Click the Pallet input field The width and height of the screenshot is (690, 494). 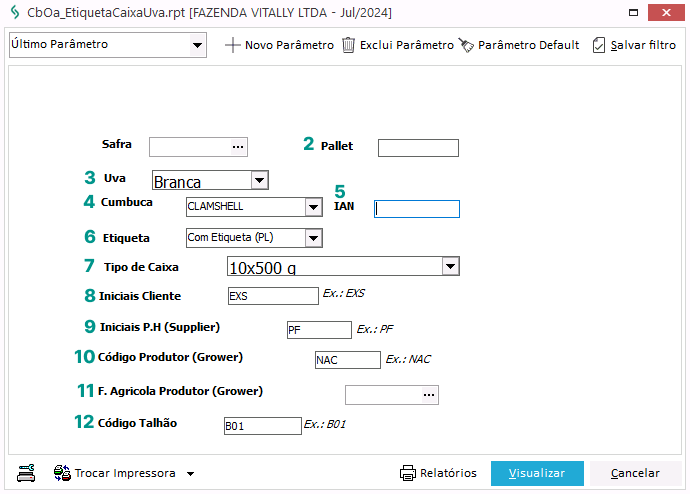(x=418, y=148)
